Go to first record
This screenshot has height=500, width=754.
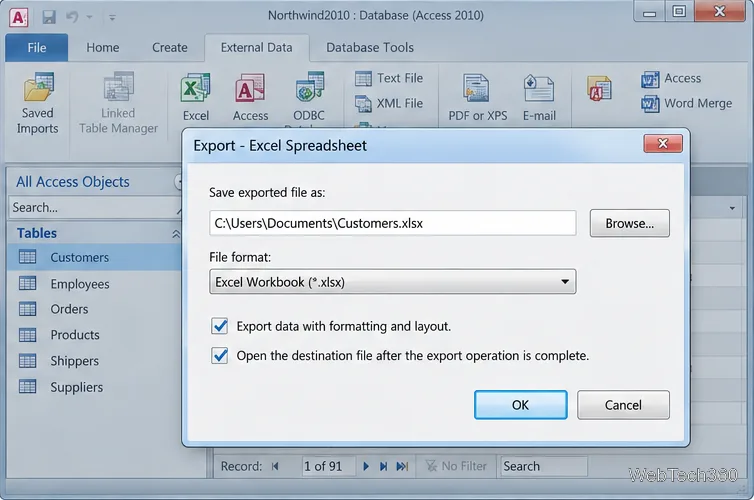click(x=275, y=466)
